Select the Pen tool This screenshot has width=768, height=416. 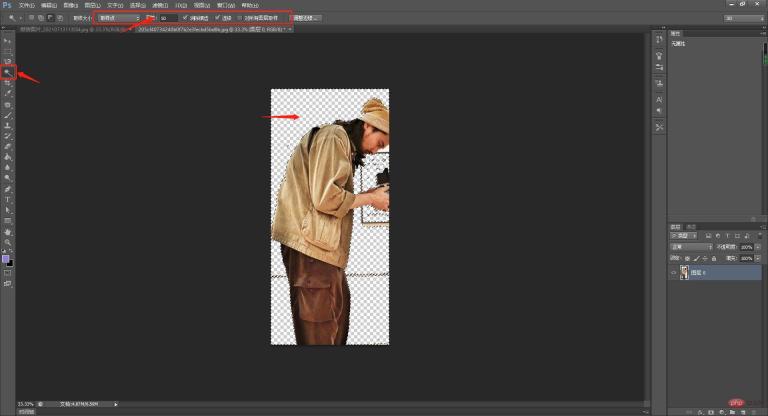7,189
